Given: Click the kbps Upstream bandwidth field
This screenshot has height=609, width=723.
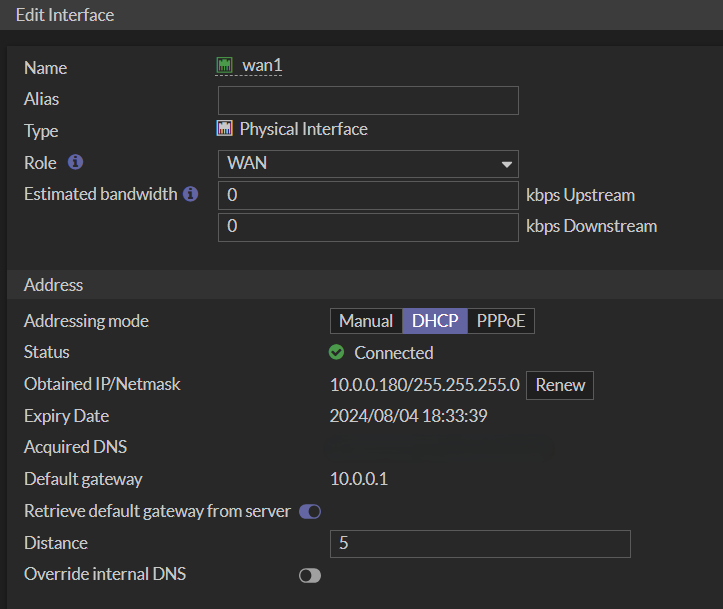Looking at the screenshot, I should [x=368, y=195].
